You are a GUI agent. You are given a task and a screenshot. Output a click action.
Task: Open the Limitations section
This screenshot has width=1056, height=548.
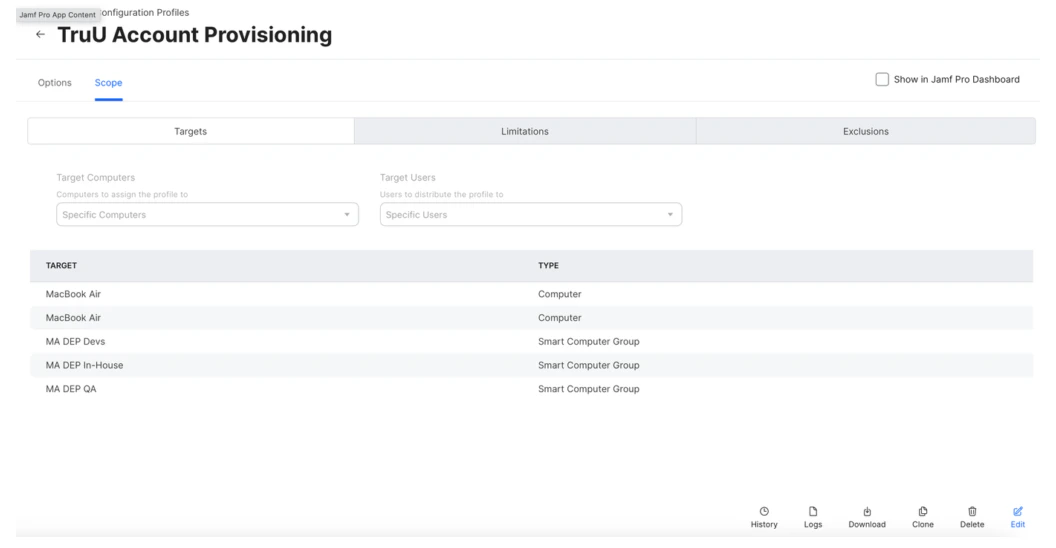pos(525,131)
